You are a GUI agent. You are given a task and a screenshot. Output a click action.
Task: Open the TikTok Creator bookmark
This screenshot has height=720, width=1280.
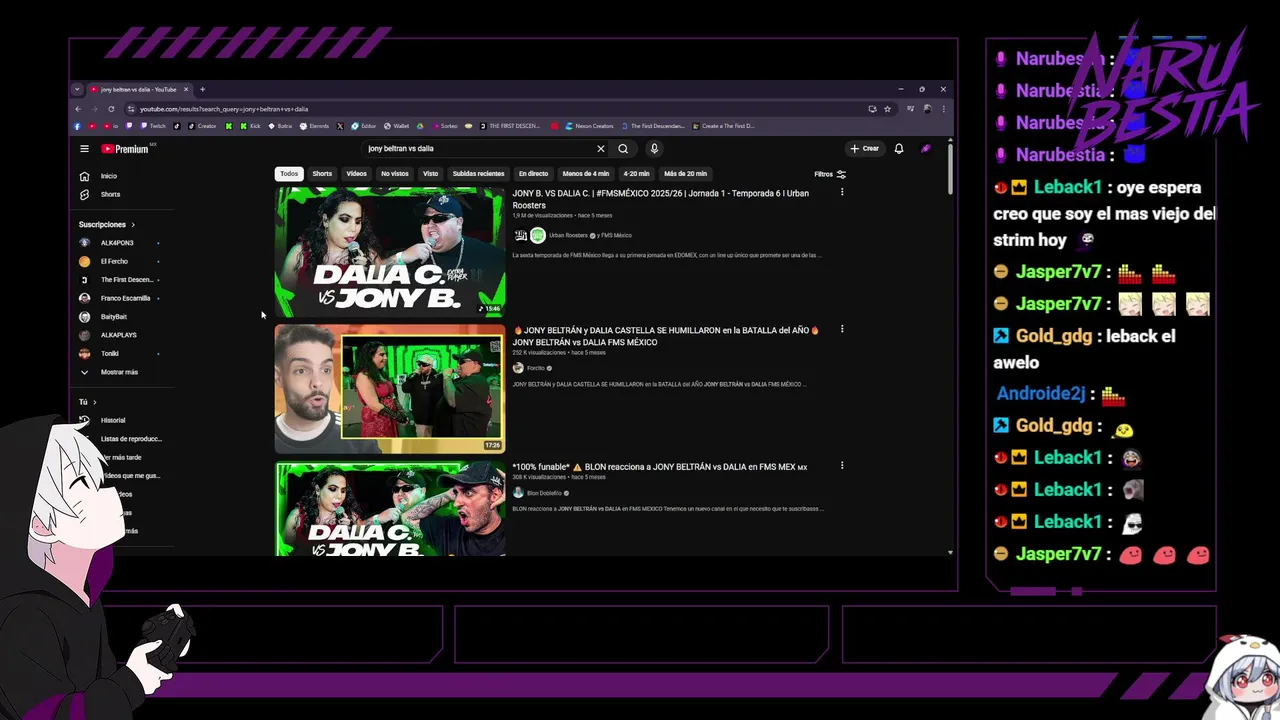point(203,126)
